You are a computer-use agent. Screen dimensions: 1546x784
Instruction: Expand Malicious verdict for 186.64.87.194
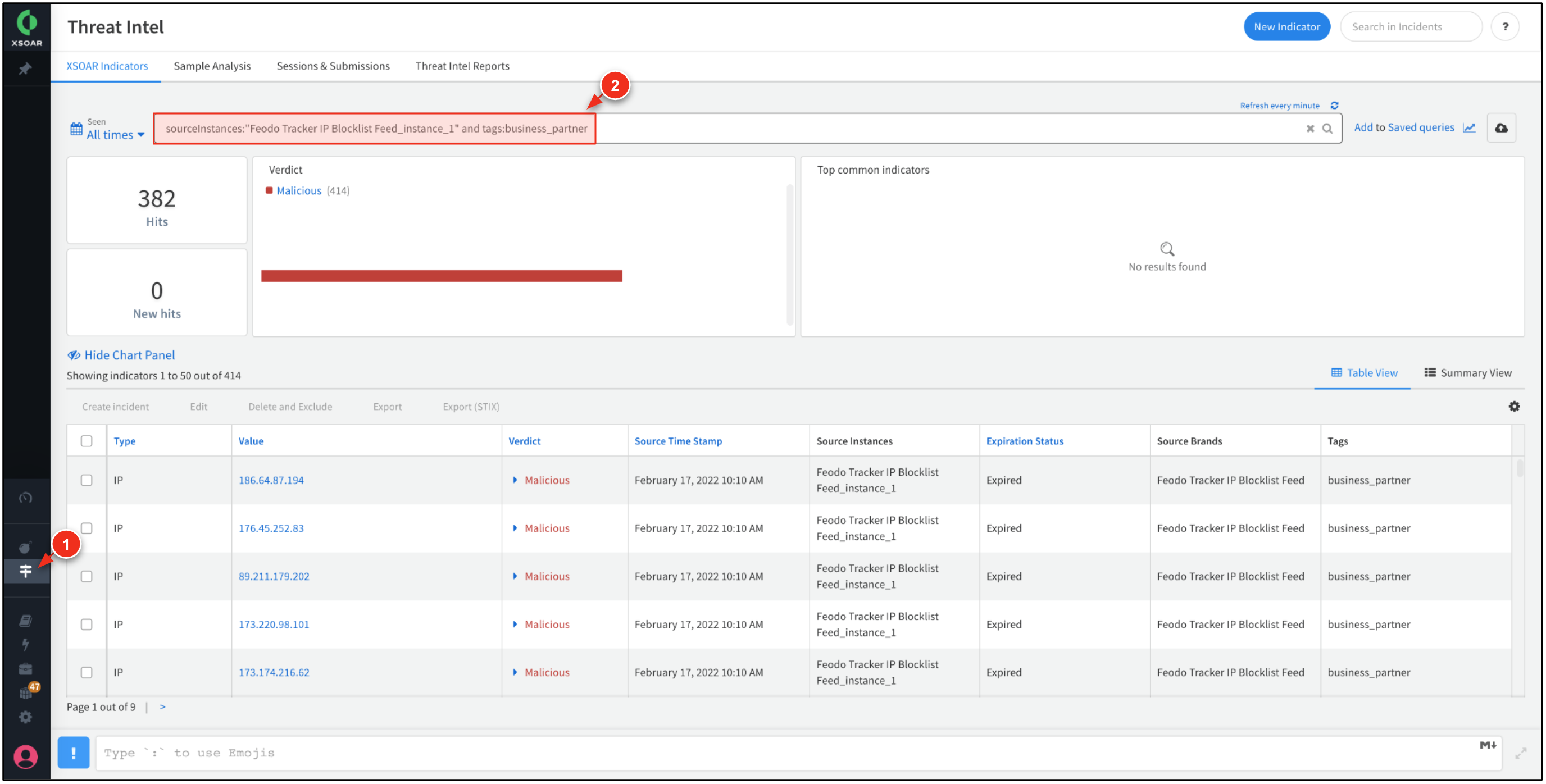[515, 481]
